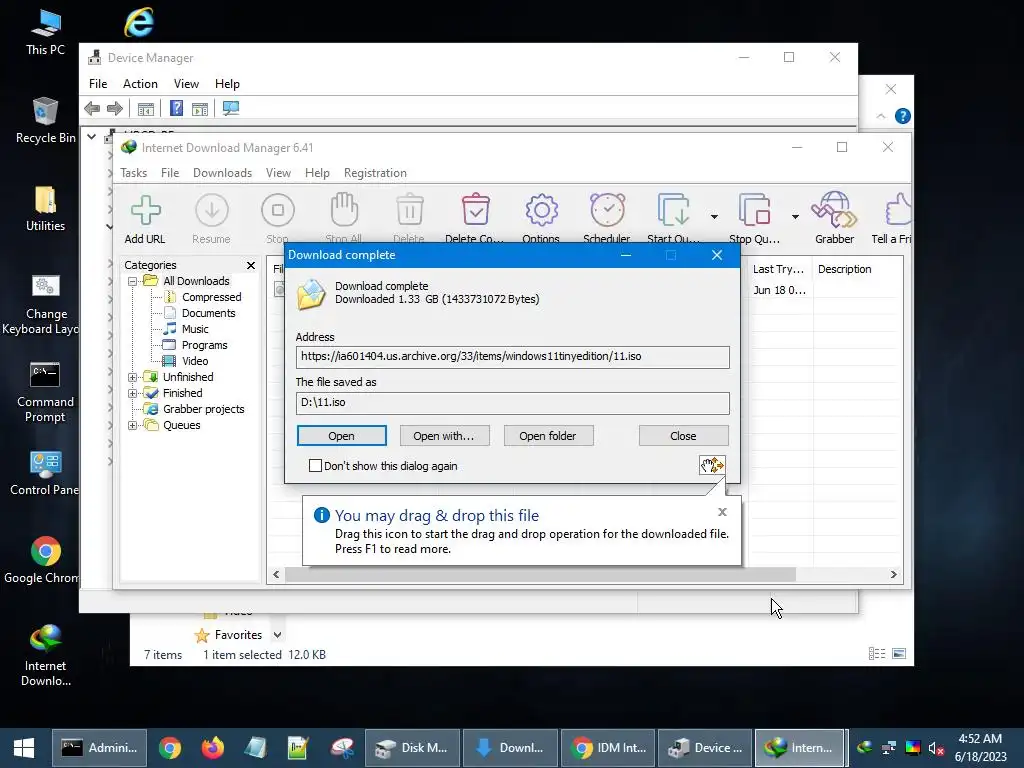The height and width of the screenshot is (768, 1024).
Task: Open the Command Prompt desktop shortcut
Action: point(45,392)
